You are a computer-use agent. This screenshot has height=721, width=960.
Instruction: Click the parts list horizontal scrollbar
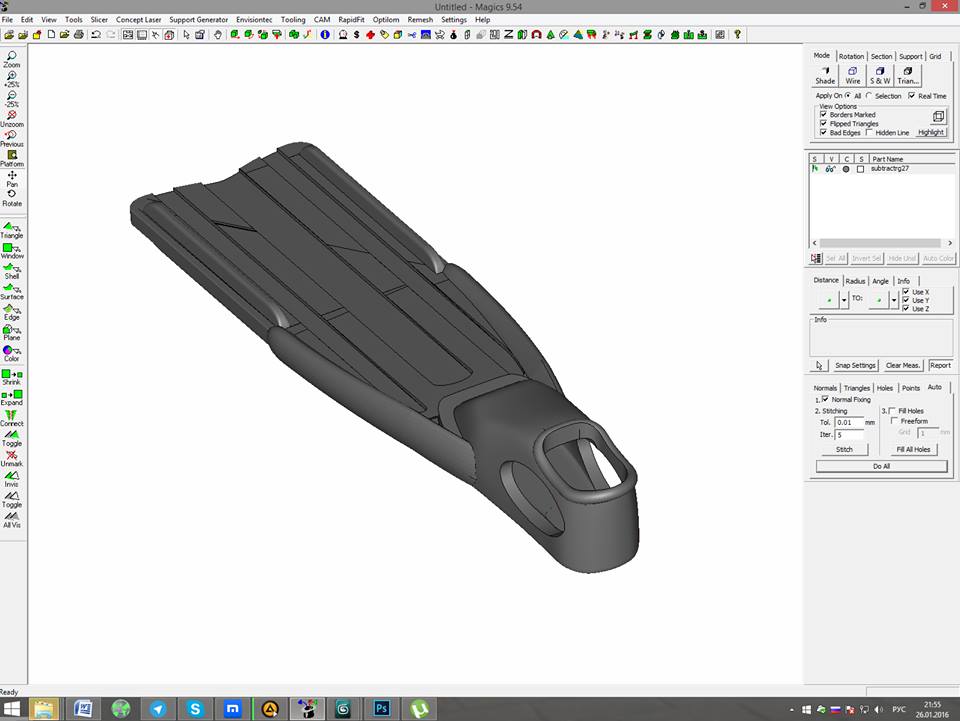(882, 243)
